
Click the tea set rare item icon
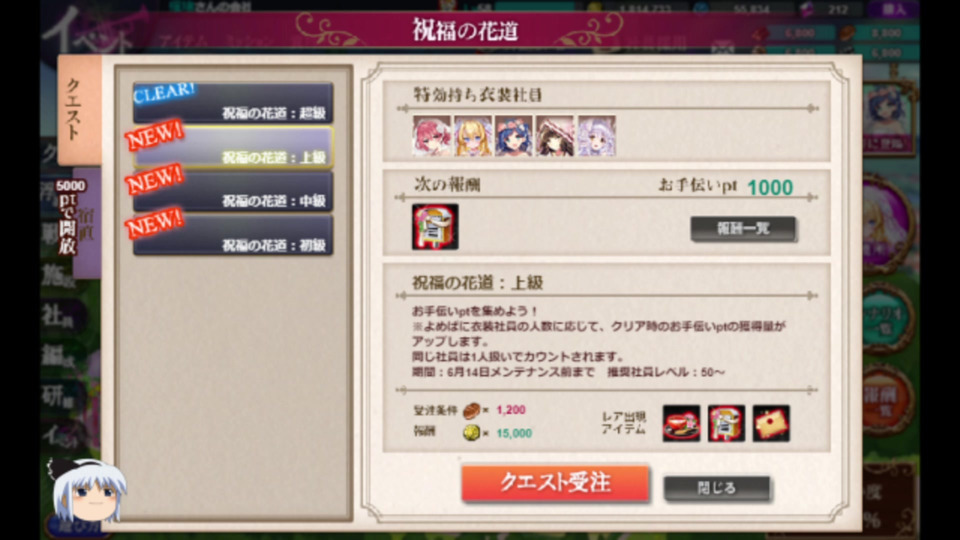coord(681,423)
